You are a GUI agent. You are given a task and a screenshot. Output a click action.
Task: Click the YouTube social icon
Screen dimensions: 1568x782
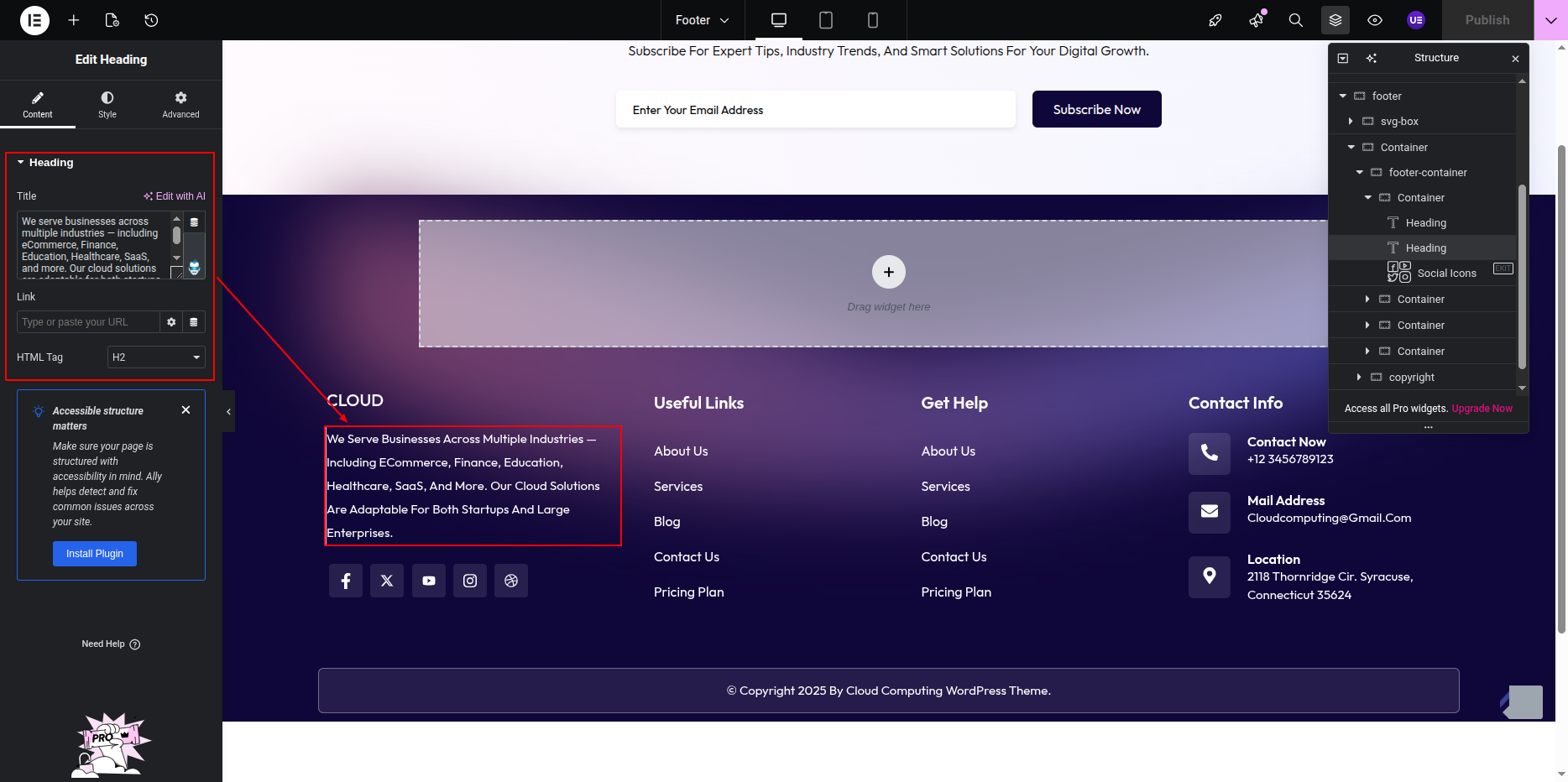[x=429, y=581]
